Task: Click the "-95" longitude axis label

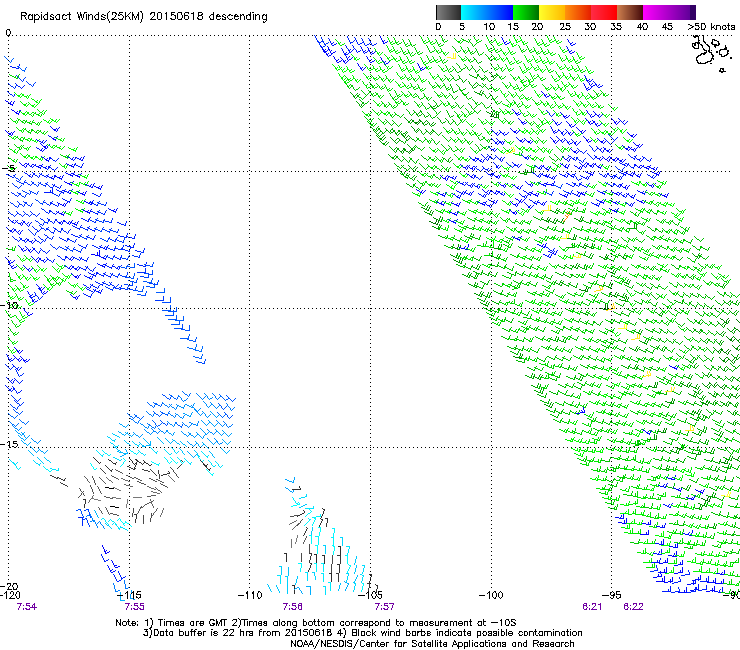Action: (612, 595)
